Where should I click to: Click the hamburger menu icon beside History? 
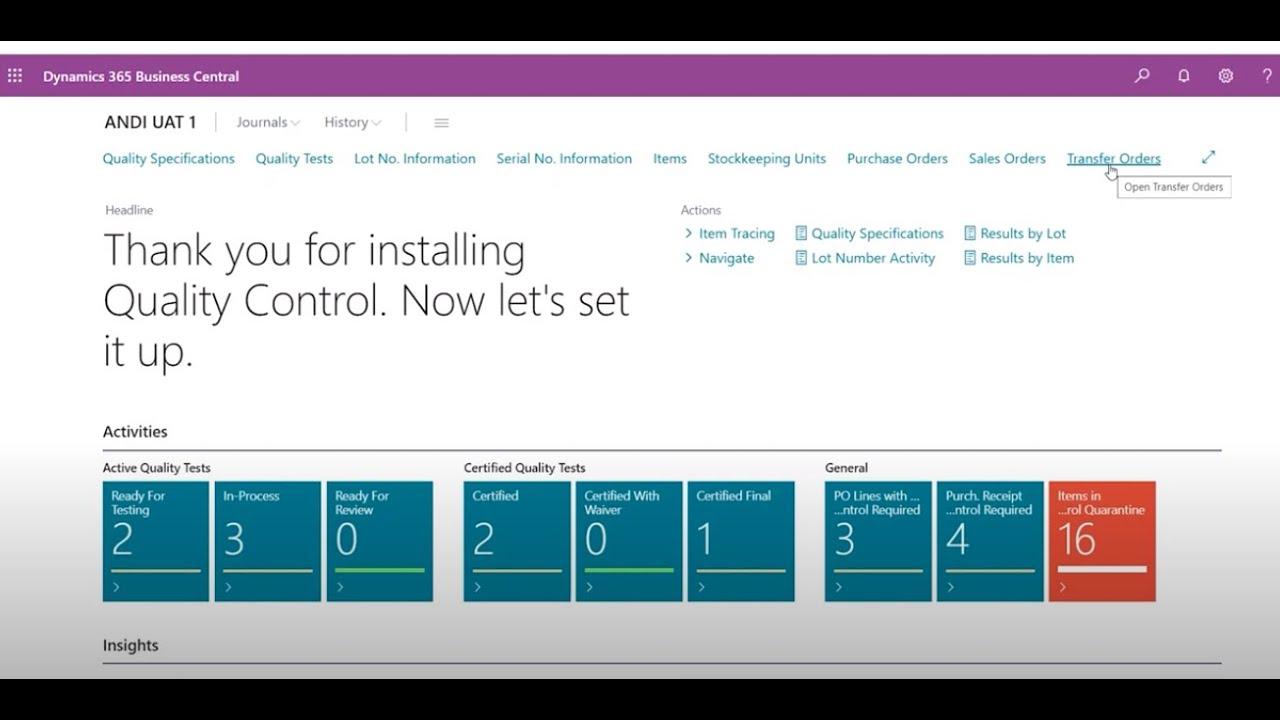click(441, 123)
